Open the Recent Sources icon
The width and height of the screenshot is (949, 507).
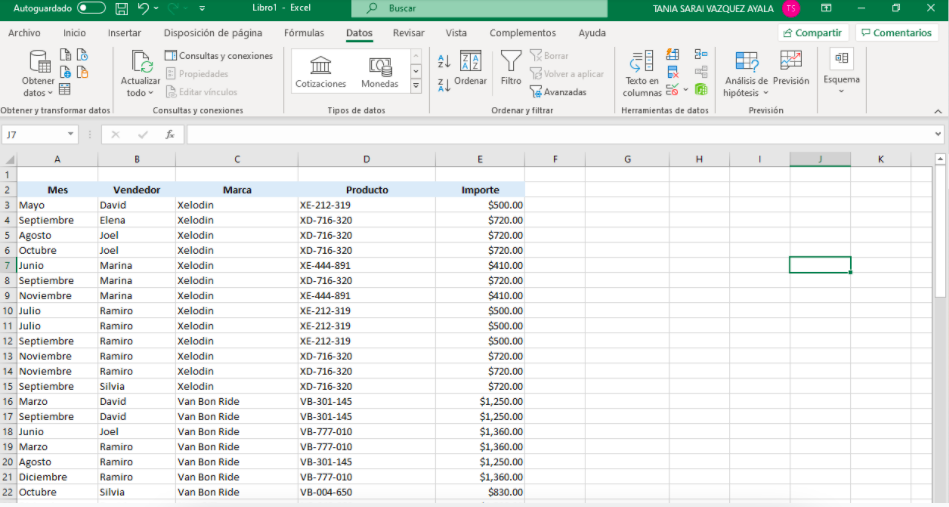pyautogui.click(x=82, y=56)
